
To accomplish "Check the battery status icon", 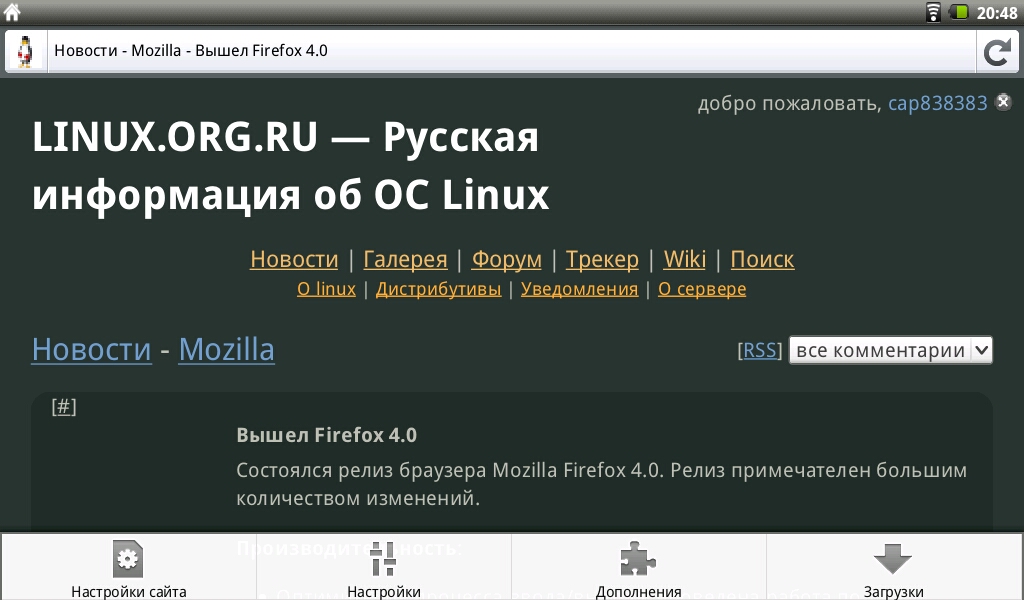I will pos(959,12).
